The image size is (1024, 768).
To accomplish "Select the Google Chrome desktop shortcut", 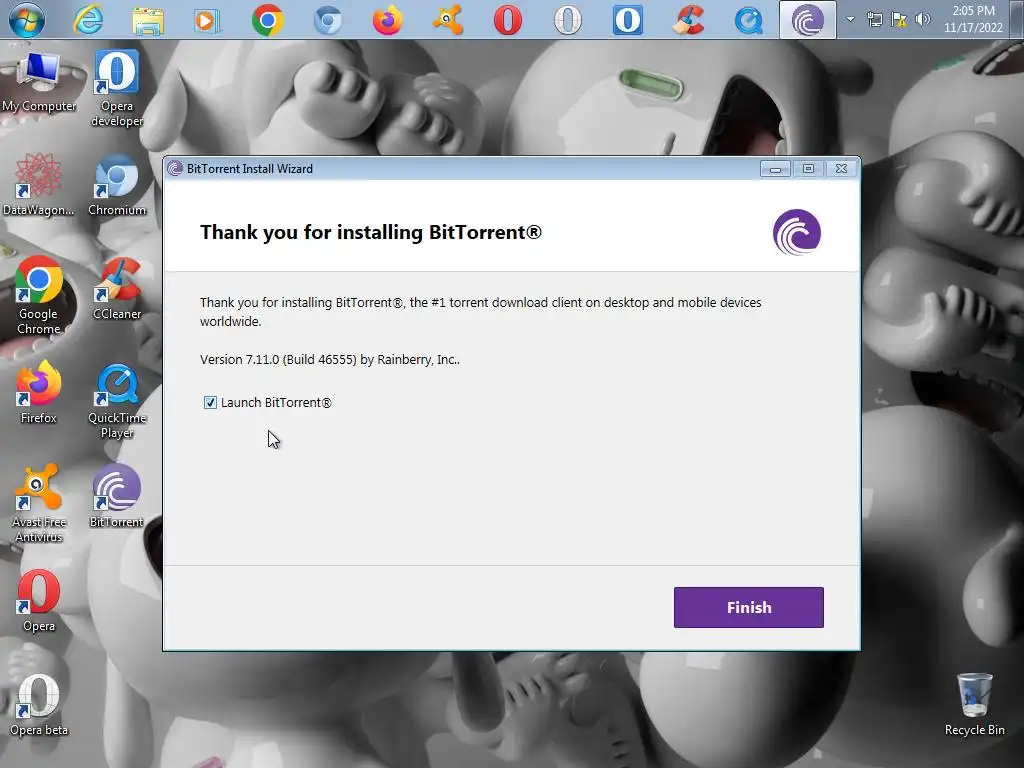I will coord(39,296).
